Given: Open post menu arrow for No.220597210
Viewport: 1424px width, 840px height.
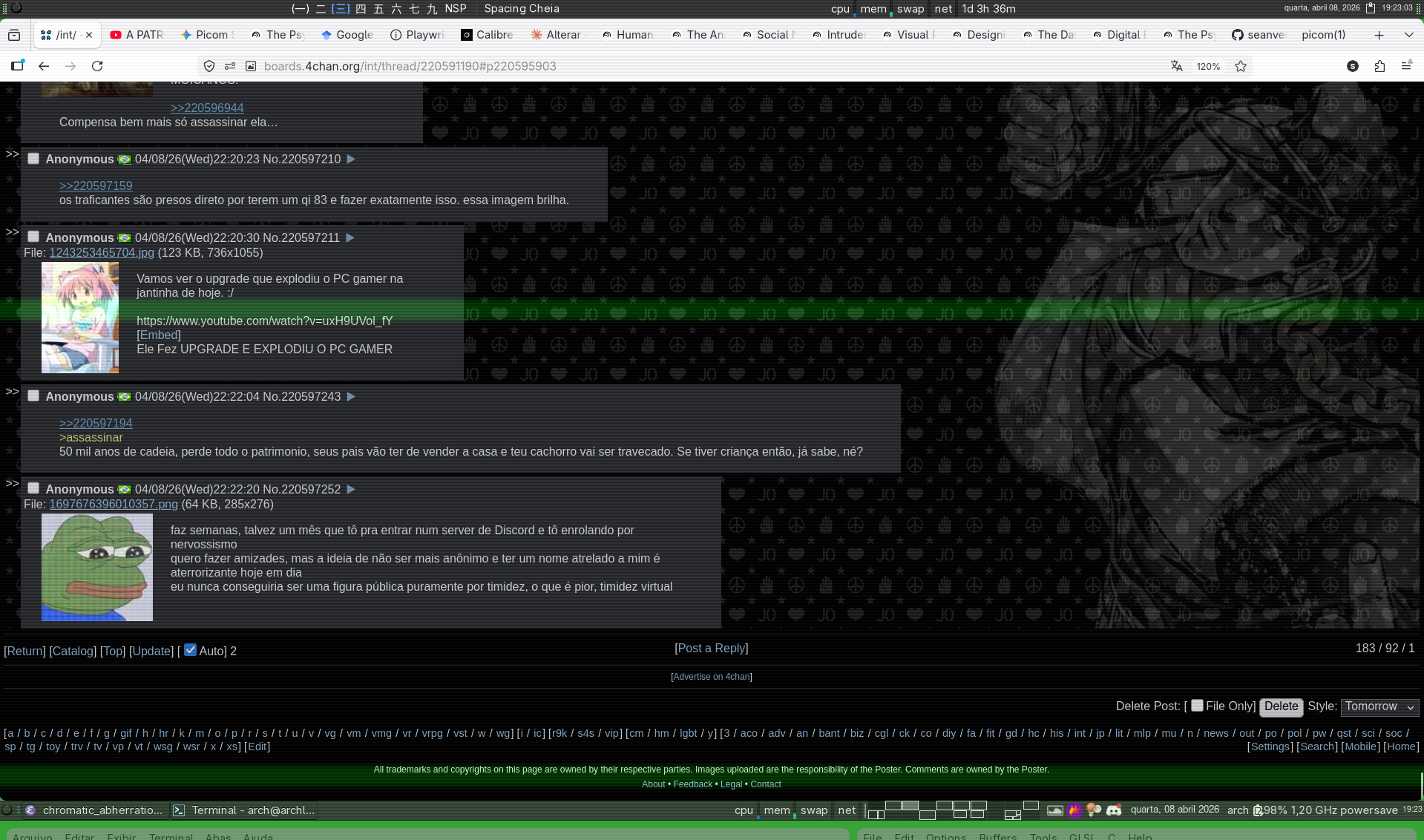Looking at the screenshot, I should (x=351, y=159).
